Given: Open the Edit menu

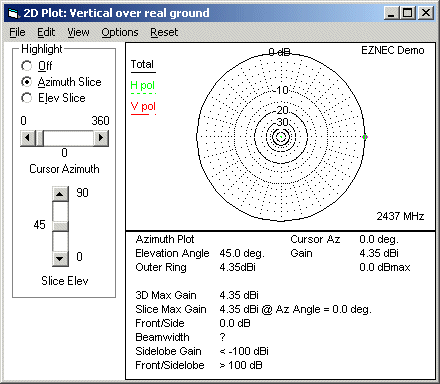Looking at the screenshot, I should (x=46, y=32).
